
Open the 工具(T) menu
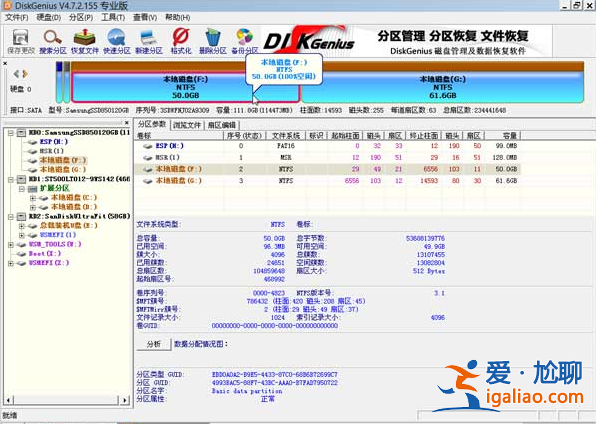(113, 17)
